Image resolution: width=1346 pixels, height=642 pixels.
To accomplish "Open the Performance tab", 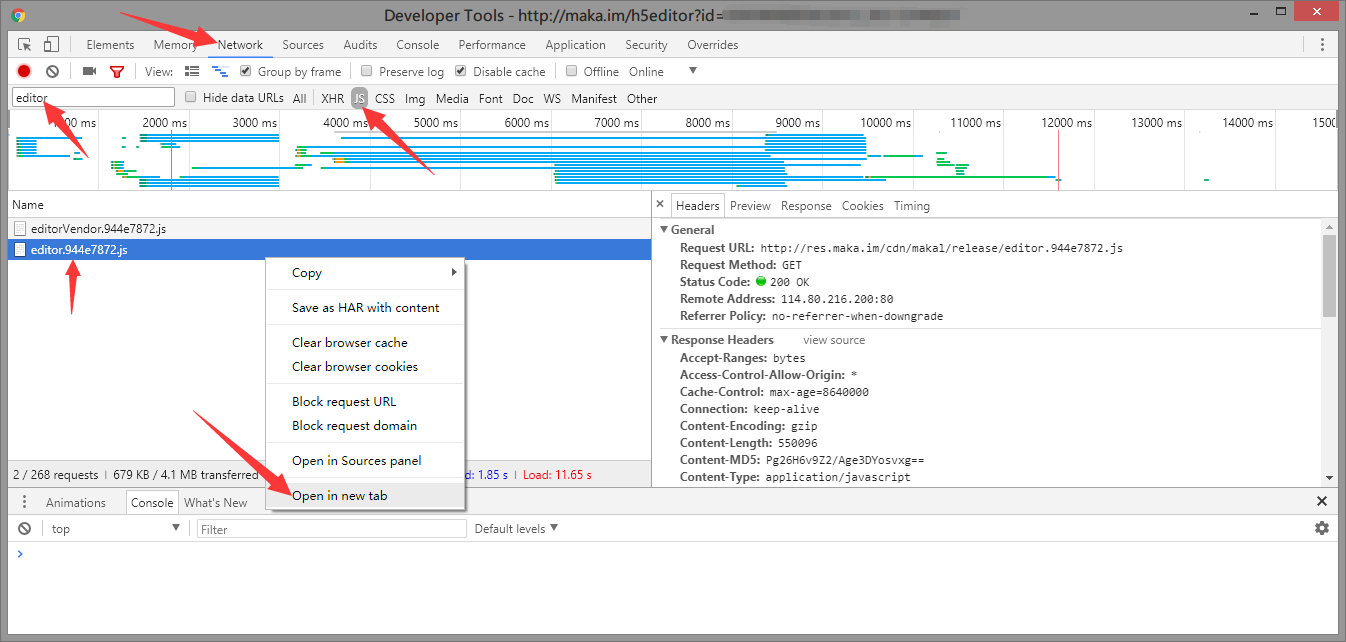I will pyautogui.click(x=492, y=44).
